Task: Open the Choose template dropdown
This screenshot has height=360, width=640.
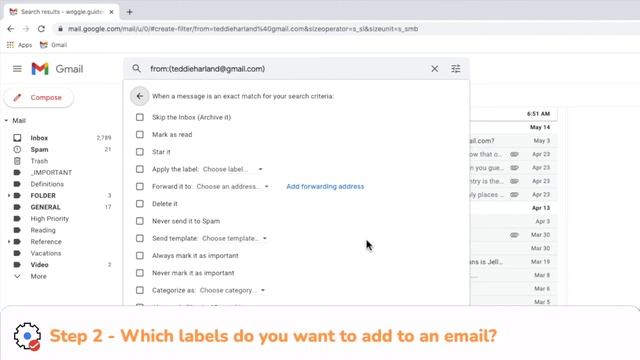Action: 234,238
